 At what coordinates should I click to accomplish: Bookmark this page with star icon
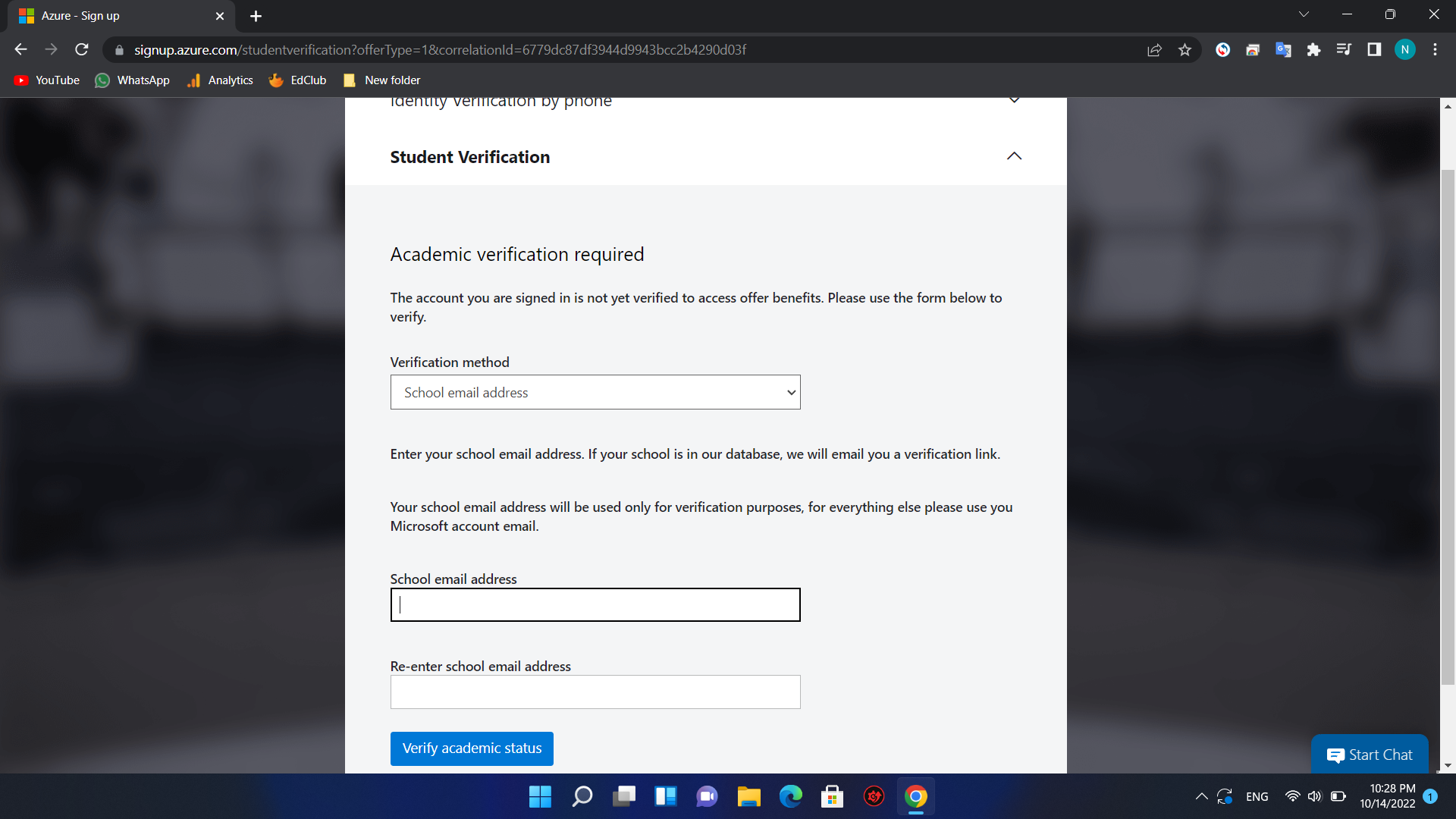tap(1185, 50)
